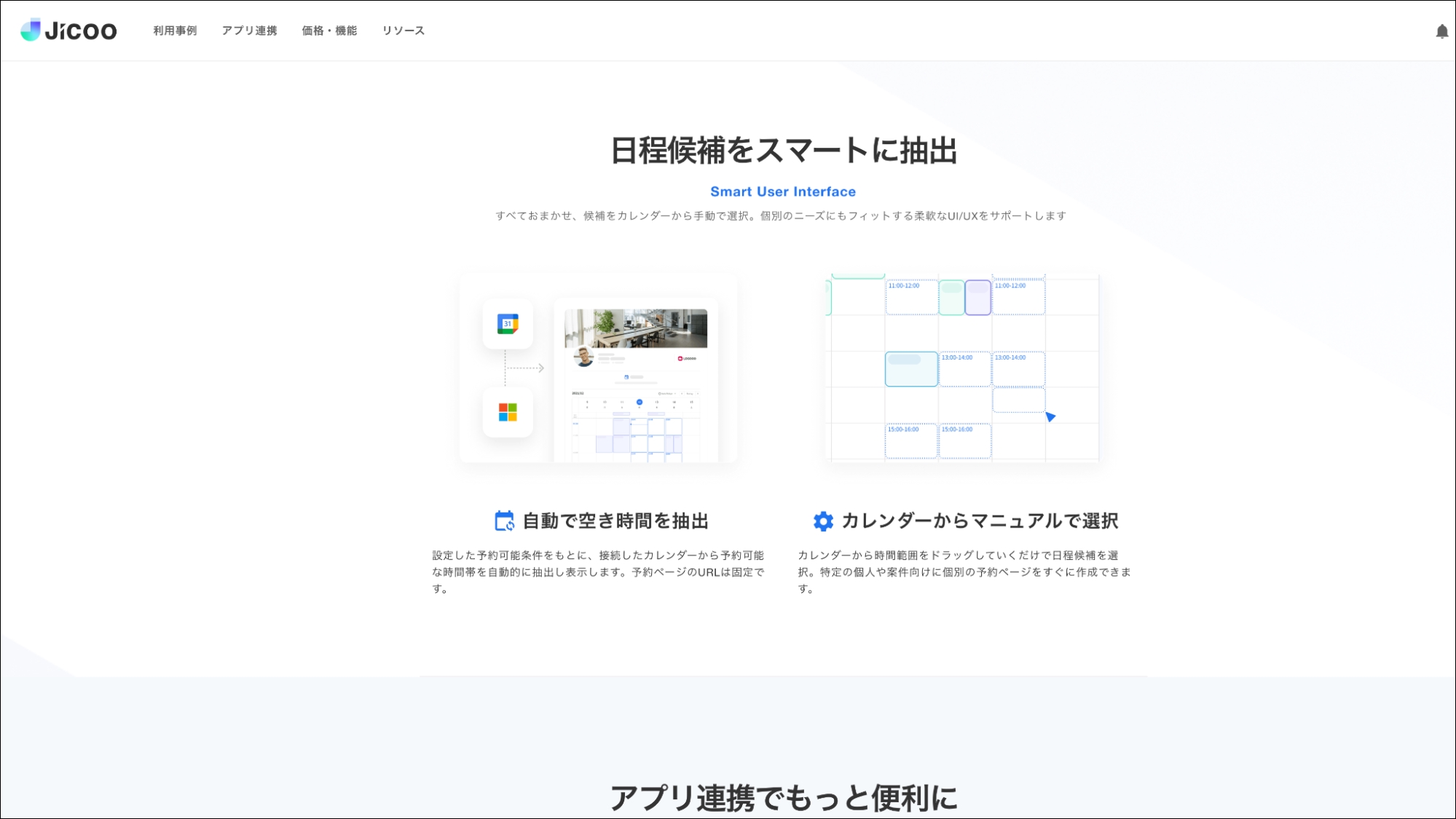Screen dimensions: 1456x819
Task: Open notifications via the bell icon
Action: pyautogui.click(x=1442, y=31)
